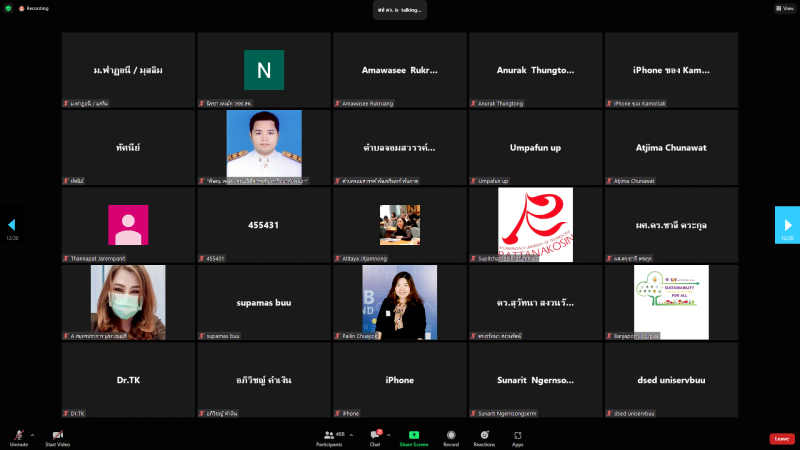This screenshot has width=800, height=450.
Task: Select participant tile with green N avatar
Action: click(x=264, y=70)
